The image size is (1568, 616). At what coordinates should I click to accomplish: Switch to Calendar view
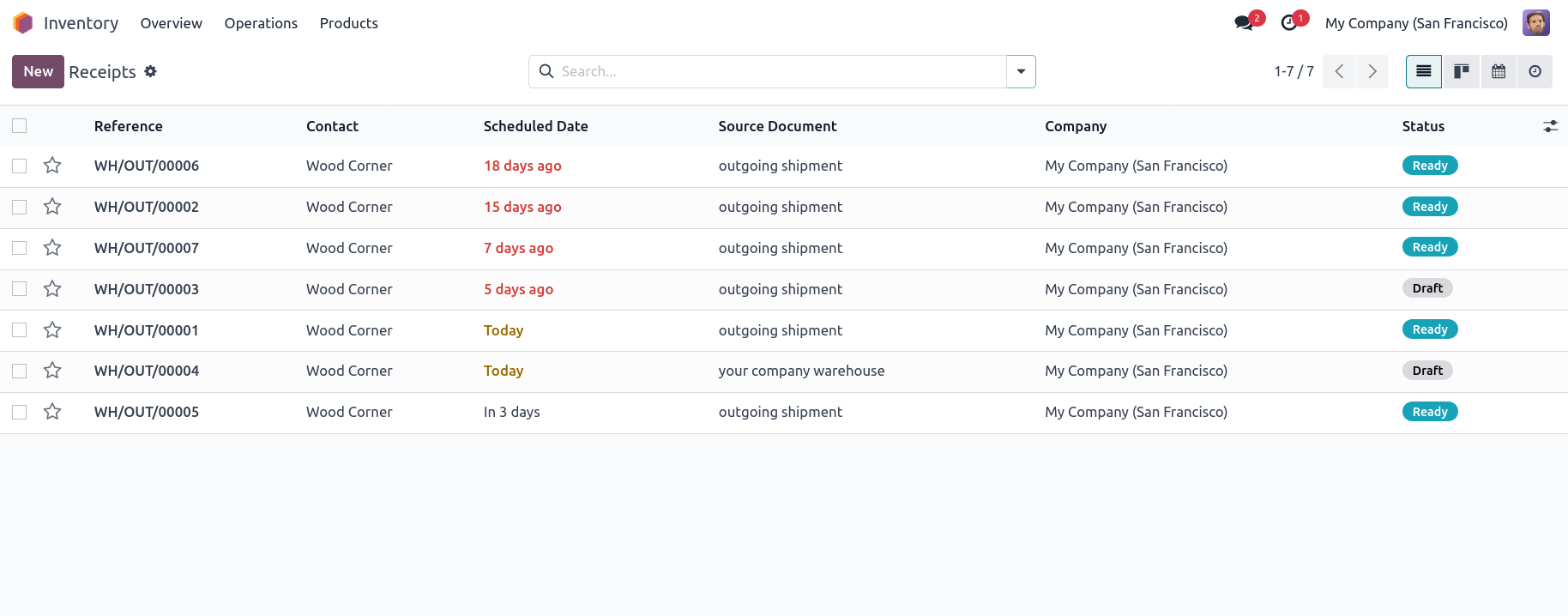pyautogui.click(x=1499, y=71)
